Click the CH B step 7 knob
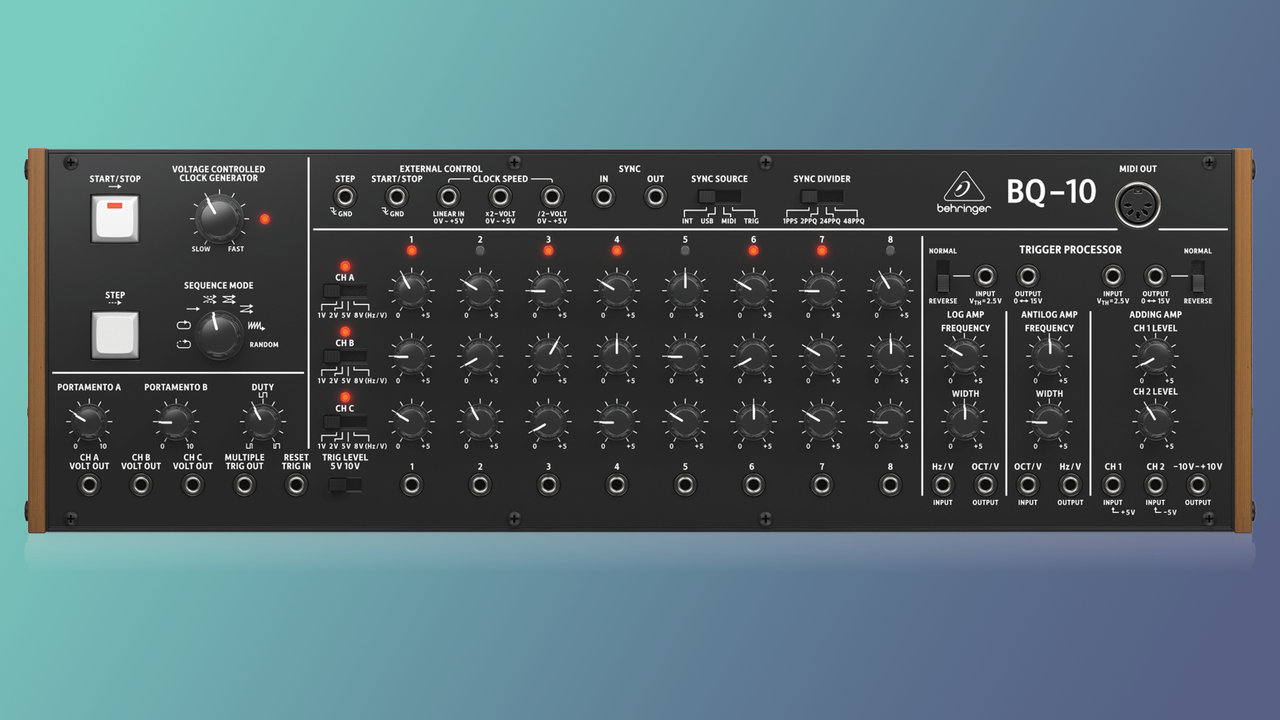The width and height of the screenshot is (1280, 720). pos(822,355)
